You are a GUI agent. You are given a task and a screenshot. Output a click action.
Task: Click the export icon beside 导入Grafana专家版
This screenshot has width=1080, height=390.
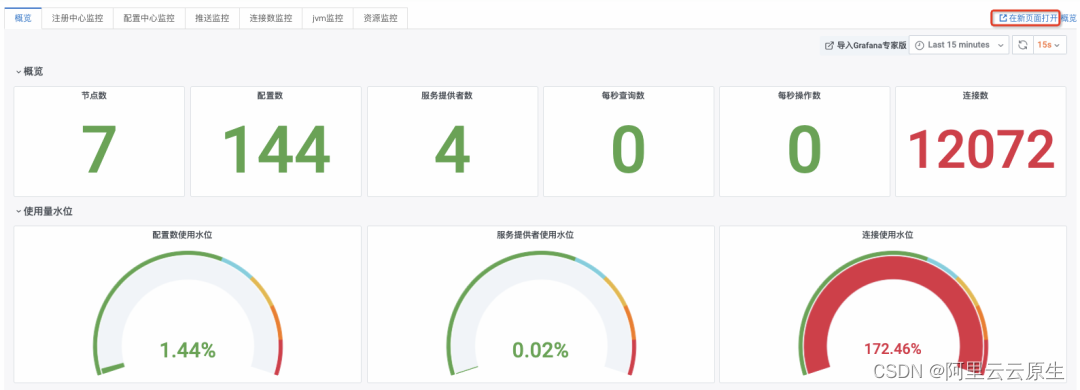click(x=829, y=45)
